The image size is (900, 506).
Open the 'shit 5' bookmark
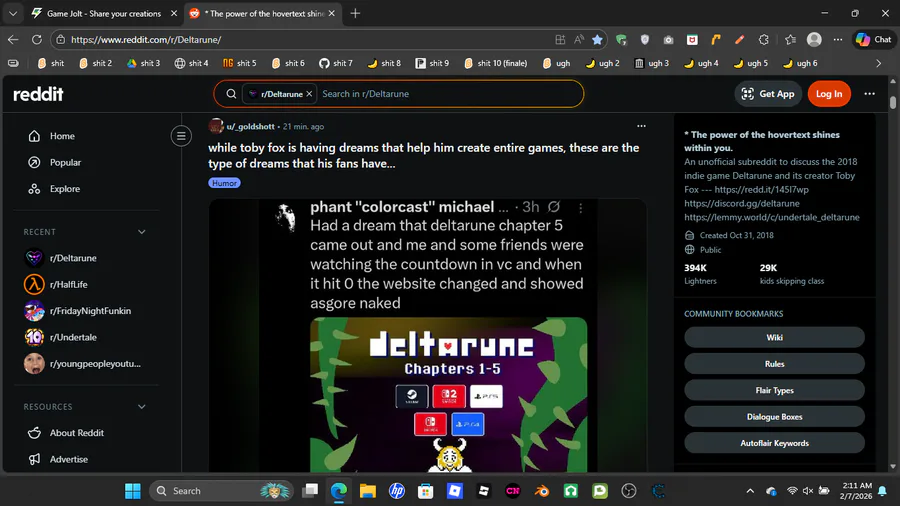pyautogui.click(x=240, y=63)
